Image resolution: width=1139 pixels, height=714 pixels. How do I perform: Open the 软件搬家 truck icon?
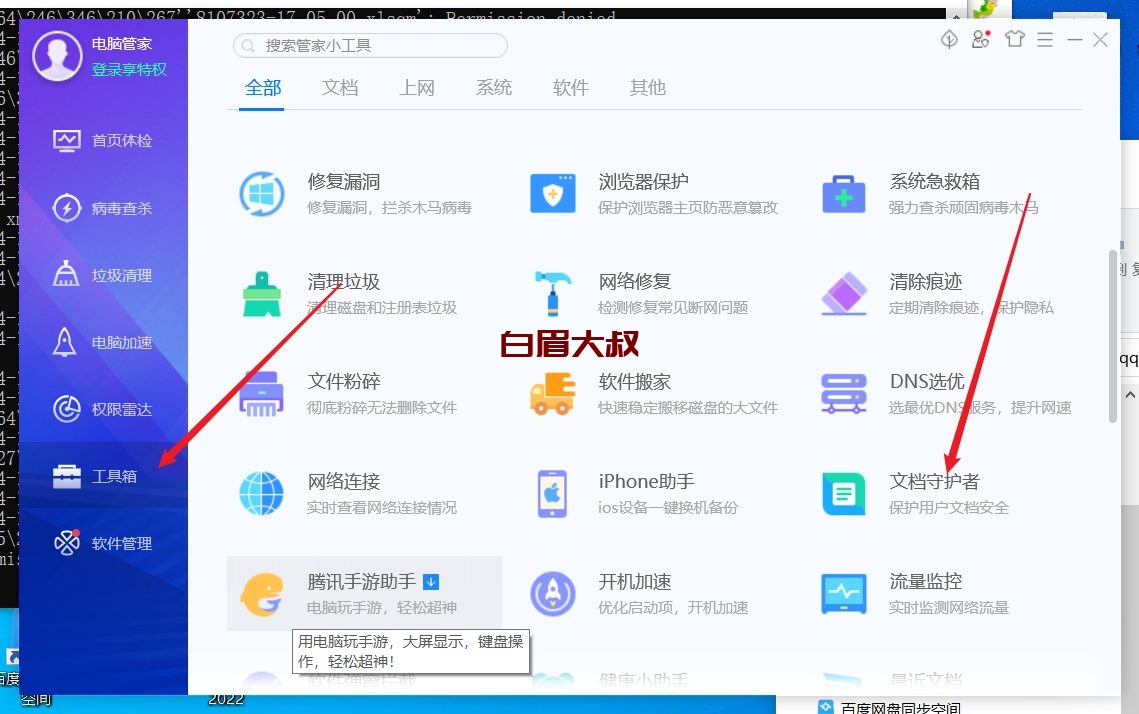coord(553,394)
